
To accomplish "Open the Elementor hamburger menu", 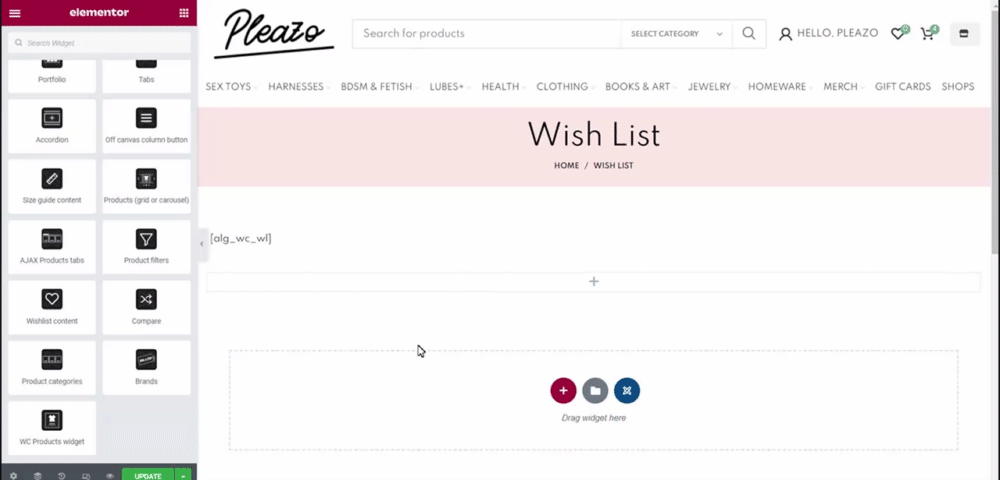I will [x=14, y=13].
